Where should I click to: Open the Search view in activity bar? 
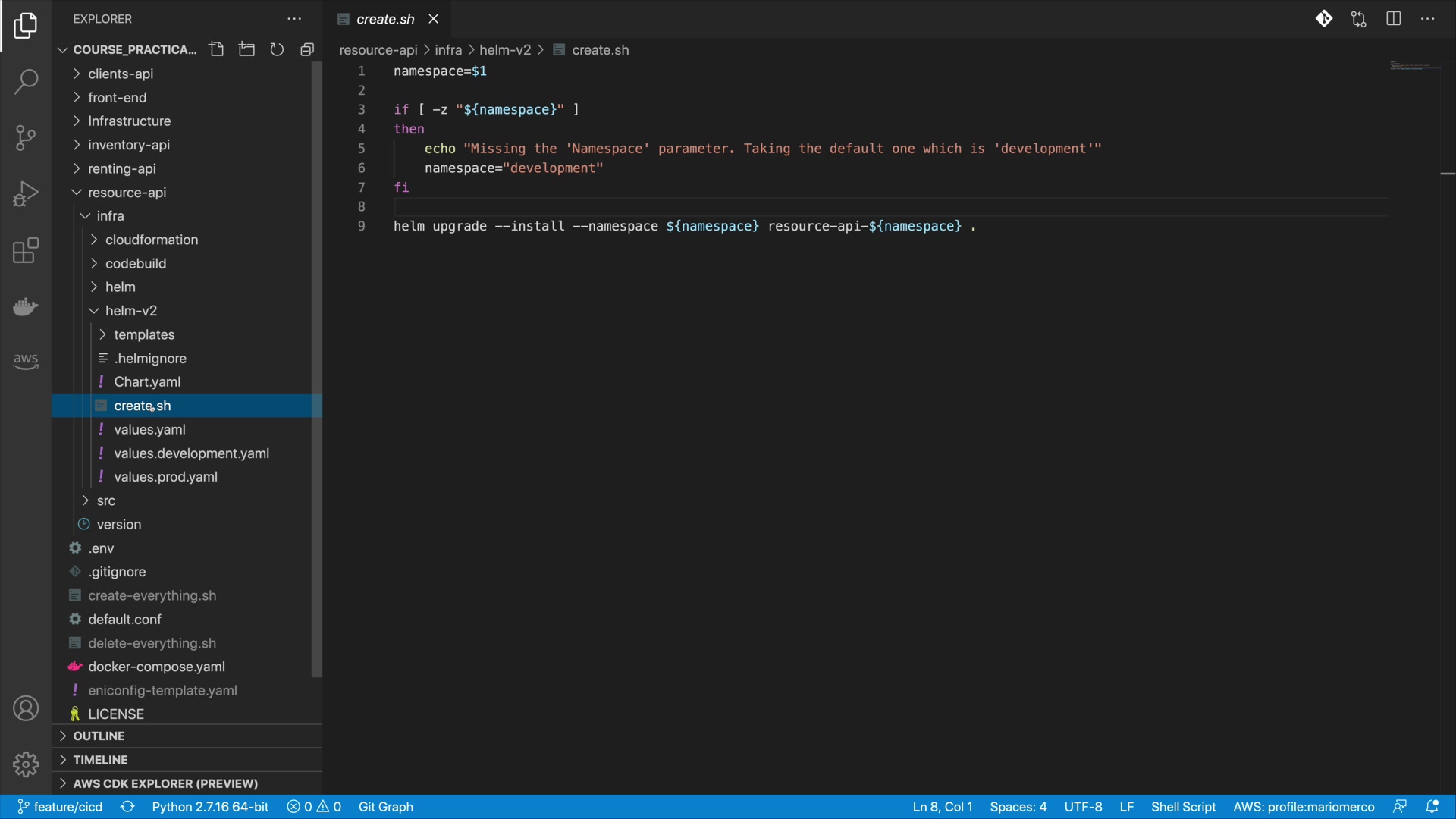(26, 81)
